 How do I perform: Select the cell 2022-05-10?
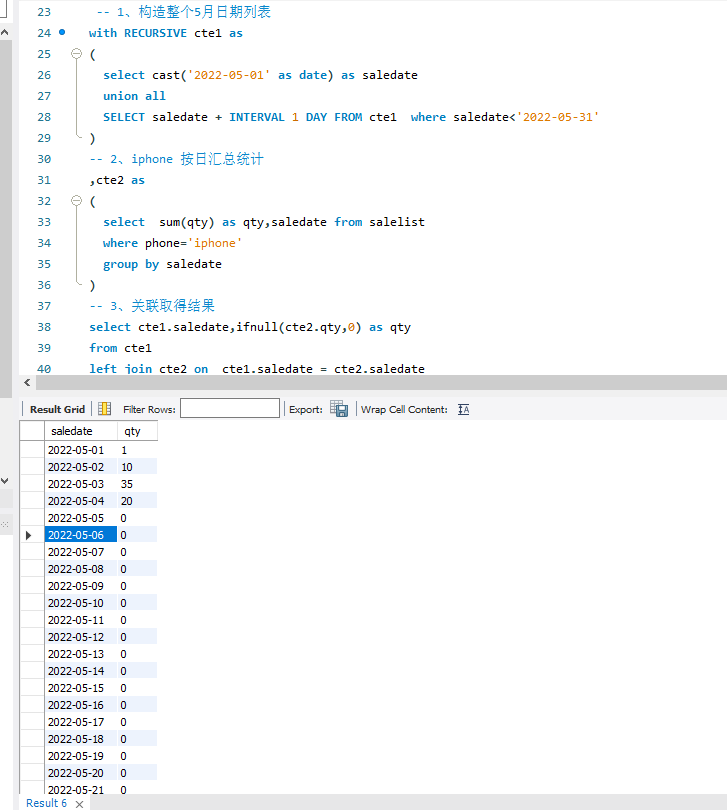click(81, 603)
